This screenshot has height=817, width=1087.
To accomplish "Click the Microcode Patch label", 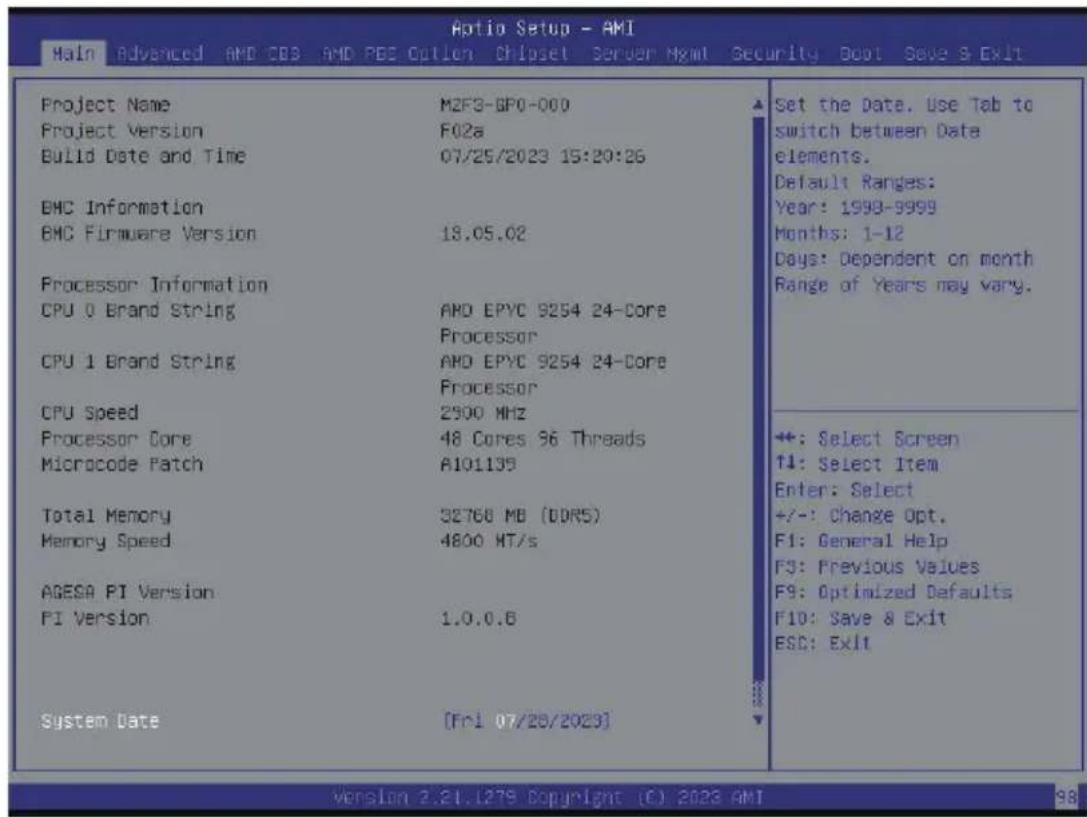I will click(x=122, y=464).
